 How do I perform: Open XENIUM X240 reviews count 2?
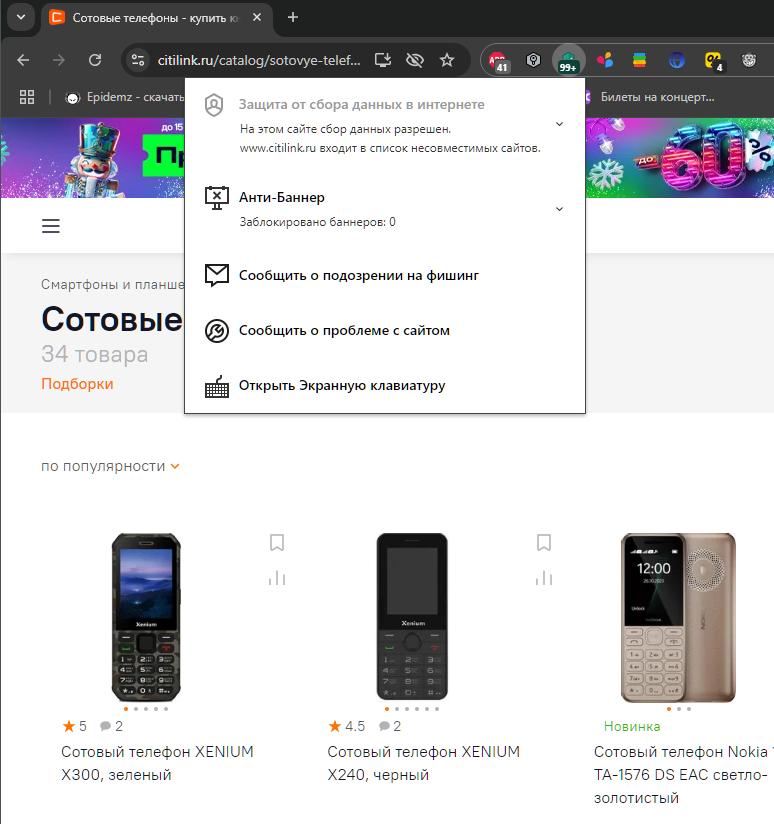tap(390, 726)
